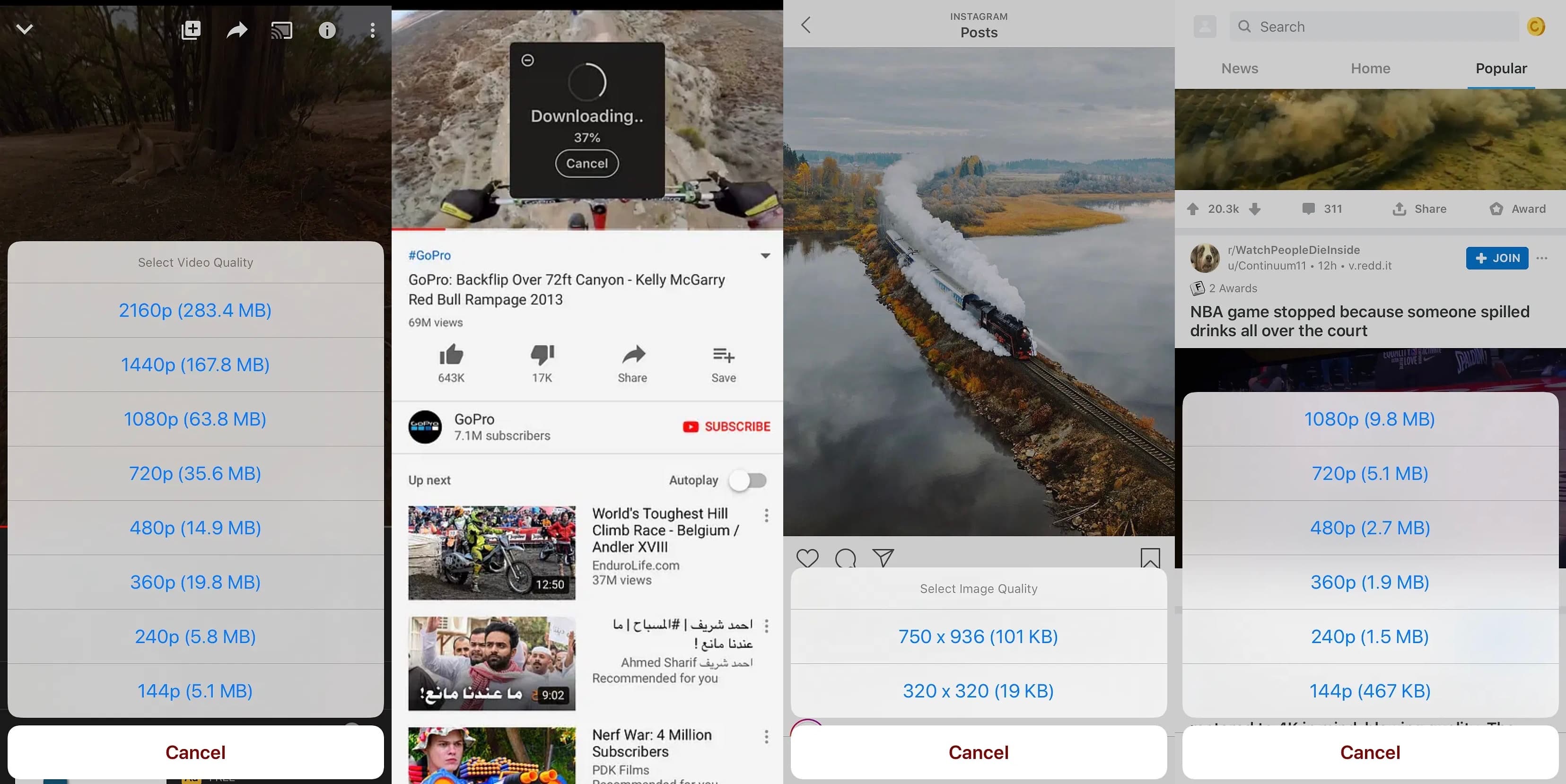Screen dimensions: 1566x784
Task: Click the back arrow icon in Instagram Posts
Action: coord(807,24)
